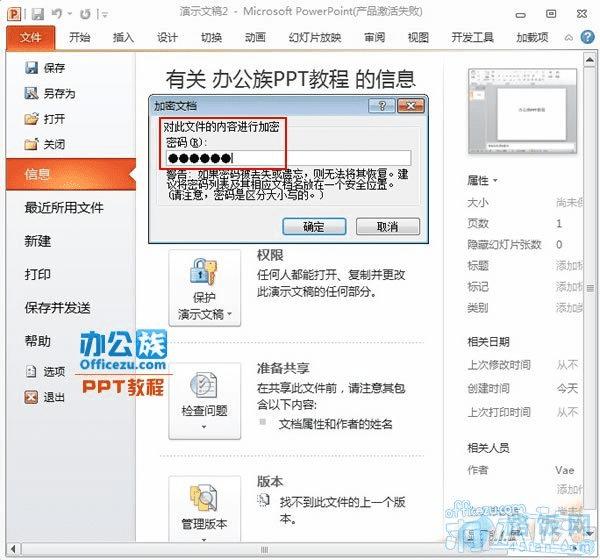Switch to the 插入 ribbon tab

point(123,38)
